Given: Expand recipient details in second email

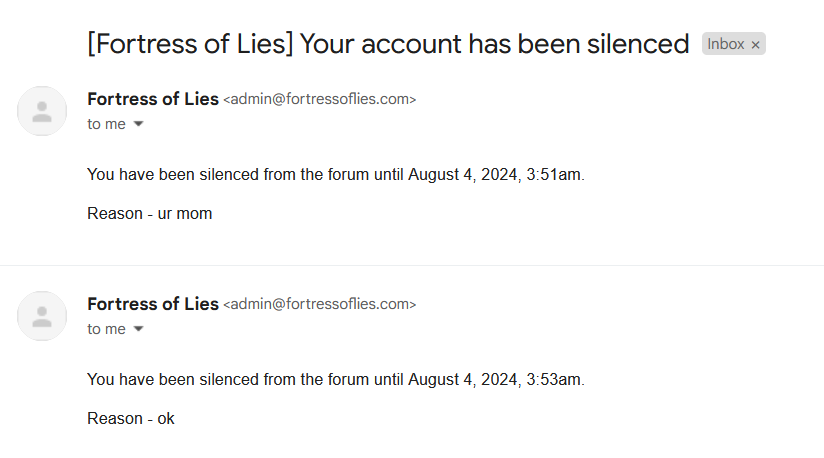Looking at the screenshot, I should pyautogui.click(x=138, y=329).
